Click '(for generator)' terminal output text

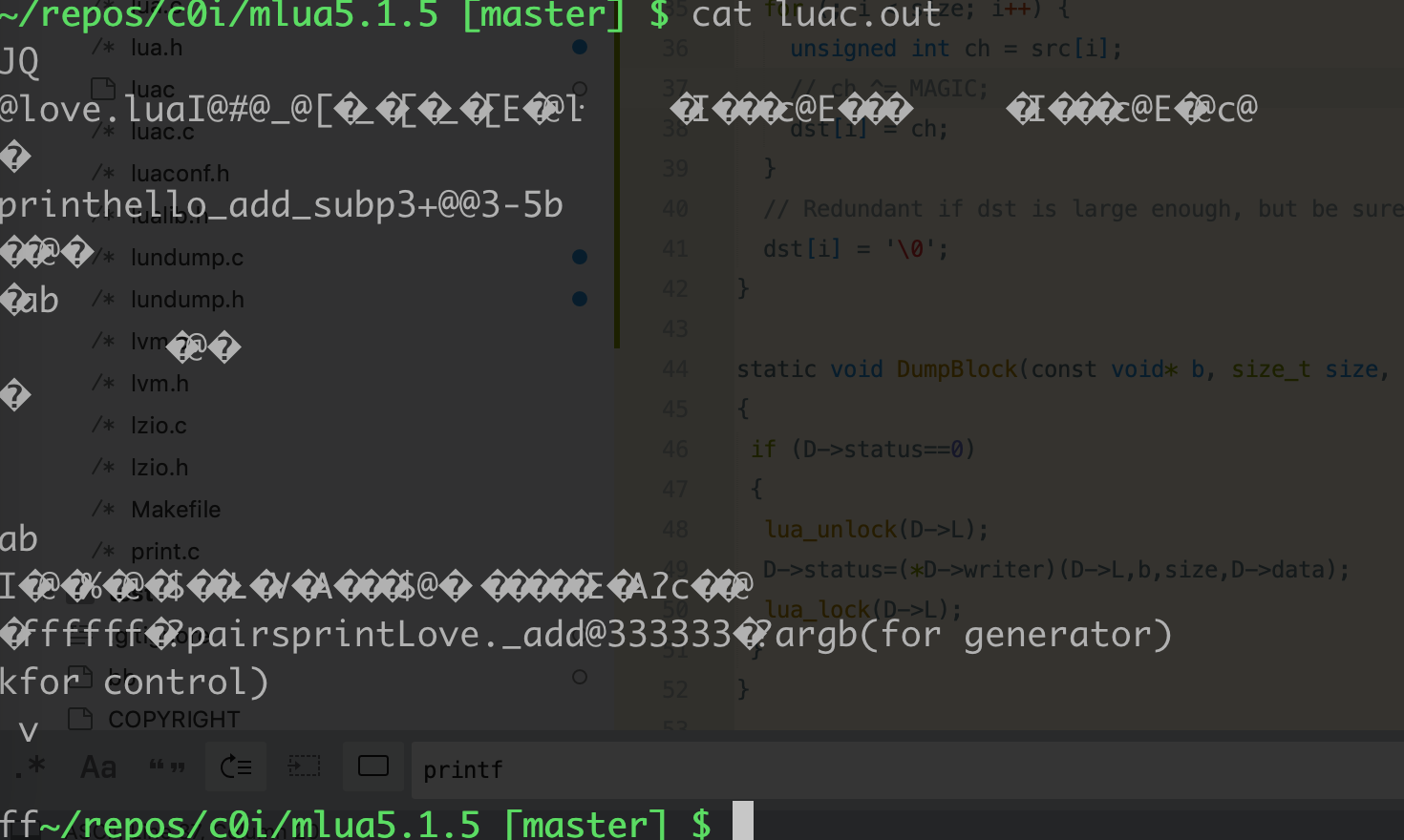pyautogui.click(x=1015, y=635)
